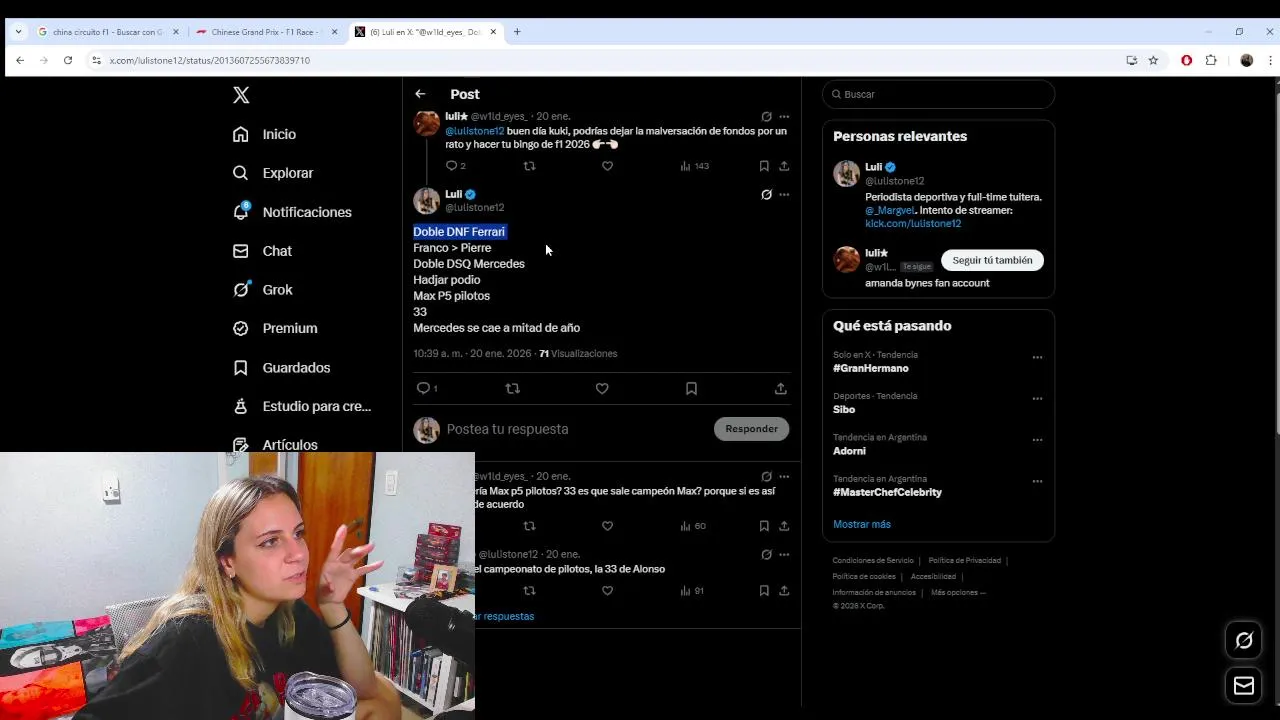The width and height of the screenshot is (1280, 720).
Task: Share the '33 de Alonso' reply
Action: click(x=784, y=591)
